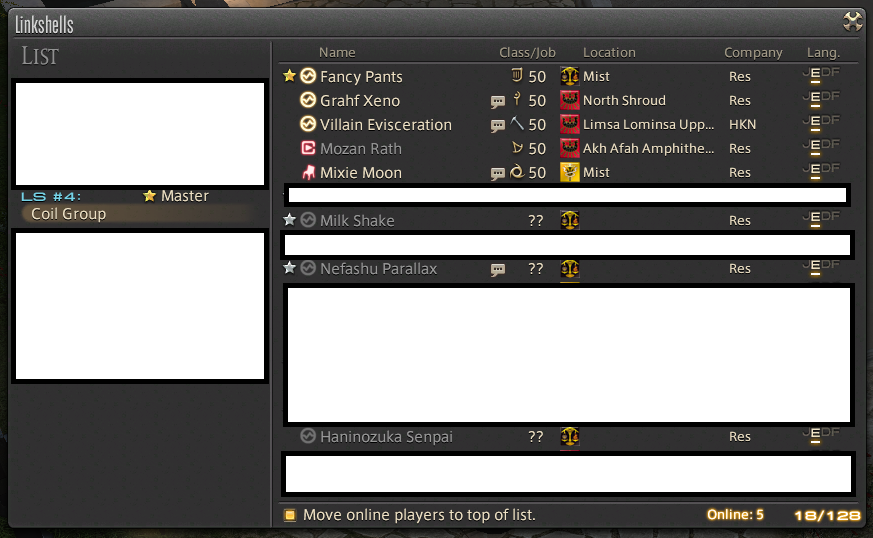Click the Company column header
This screenshot has width=873, height=538.
(x=753, y=52)
